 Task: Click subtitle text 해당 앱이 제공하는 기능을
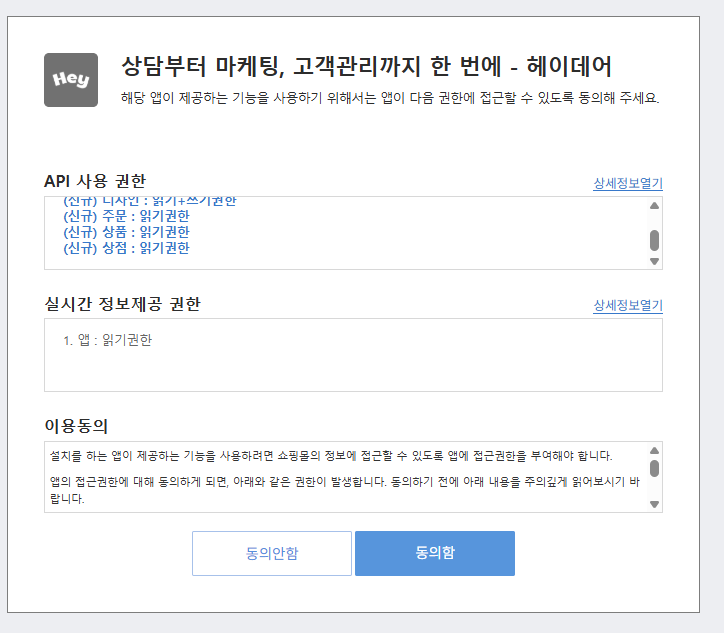coord(390,98)
